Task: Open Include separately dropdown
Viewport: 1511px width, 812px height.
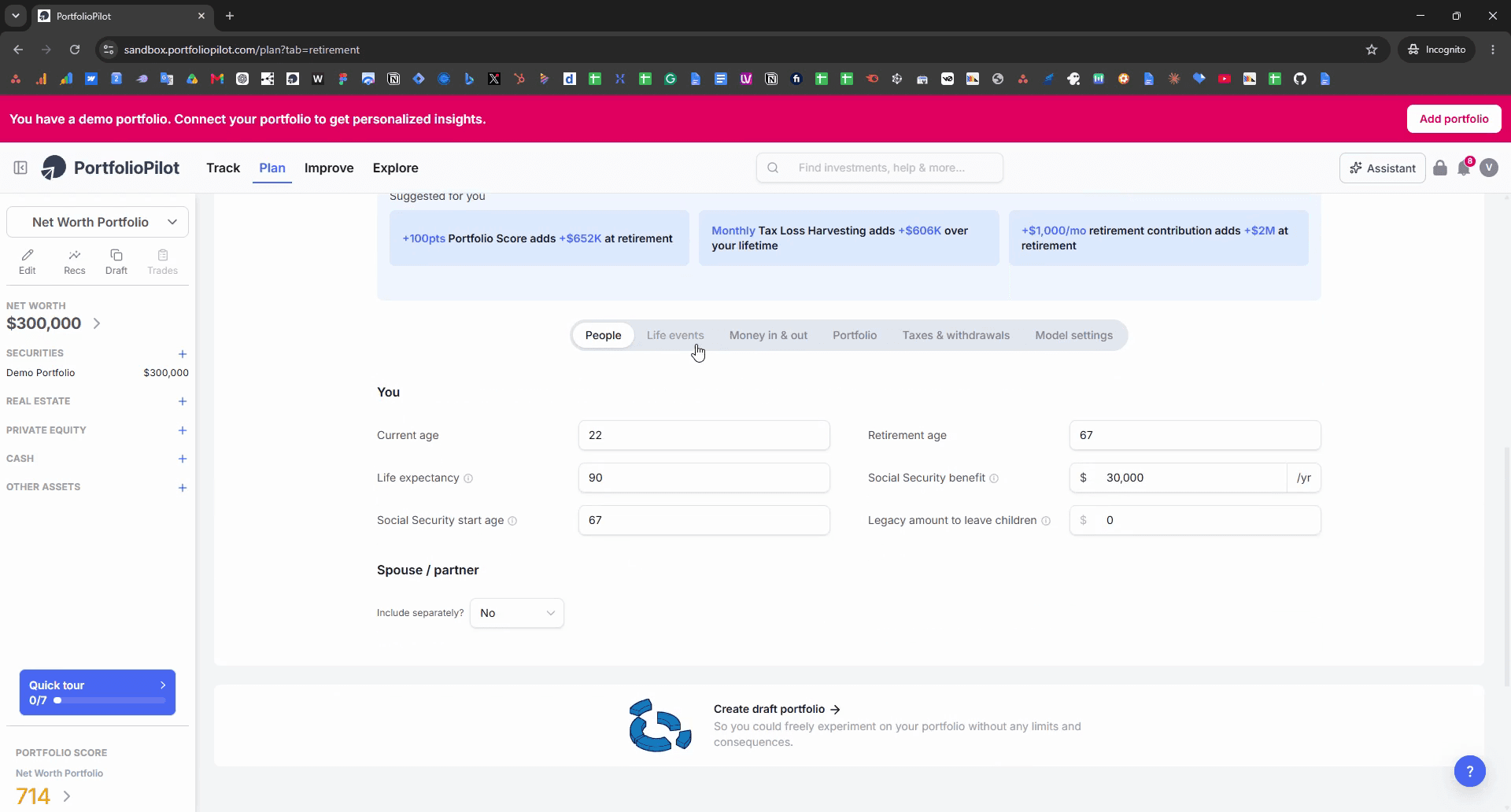Action: point(517,613)
